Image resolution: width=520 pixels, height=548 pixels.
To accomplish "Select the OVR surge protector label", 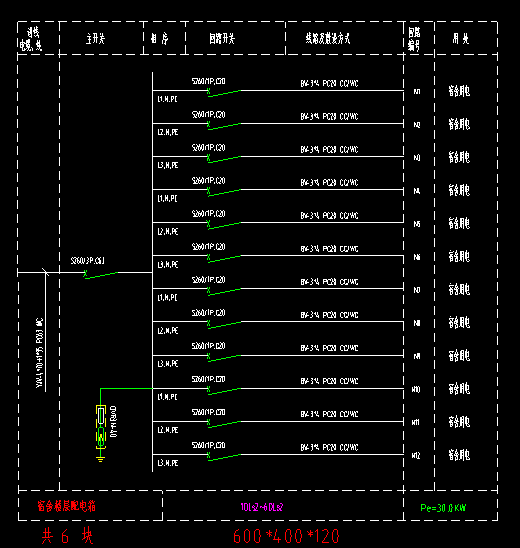I will click(x=114, y=421).
